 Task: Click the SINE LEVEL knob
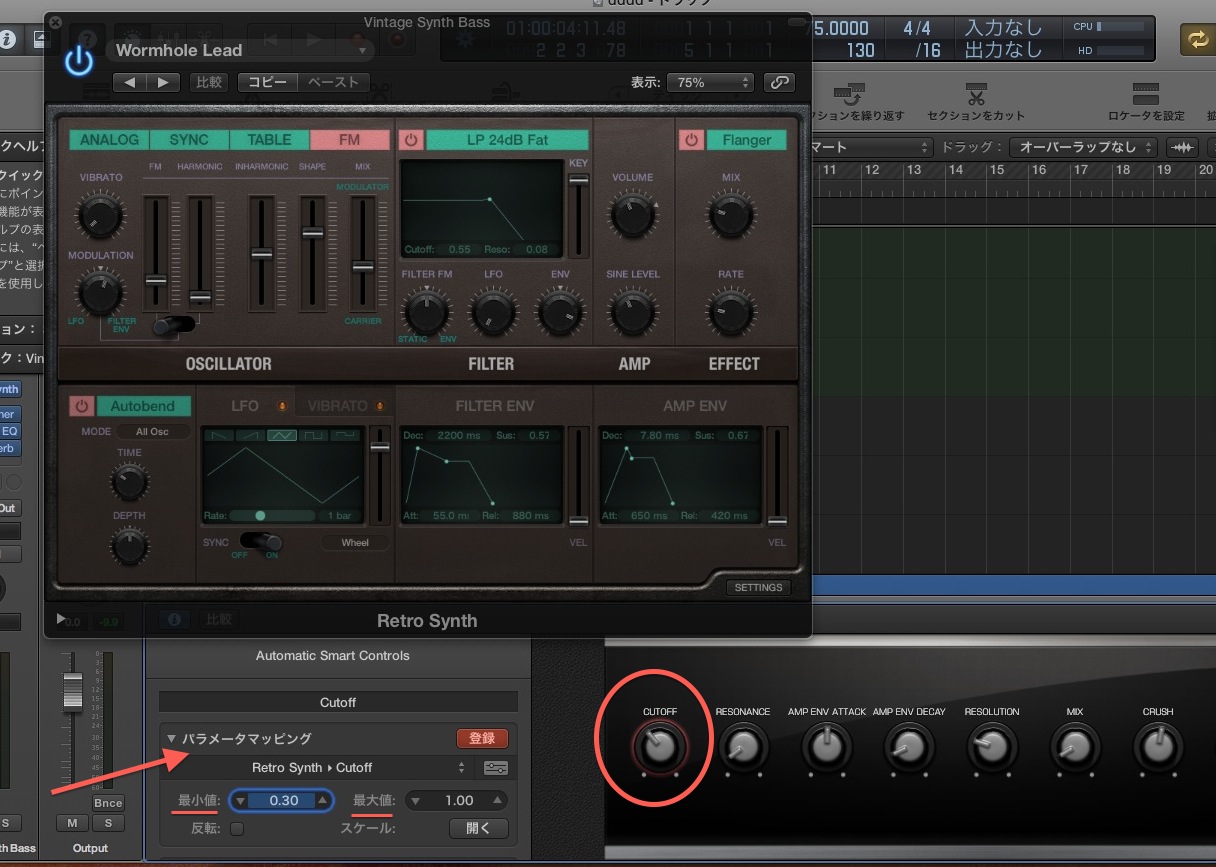point(632,314)
